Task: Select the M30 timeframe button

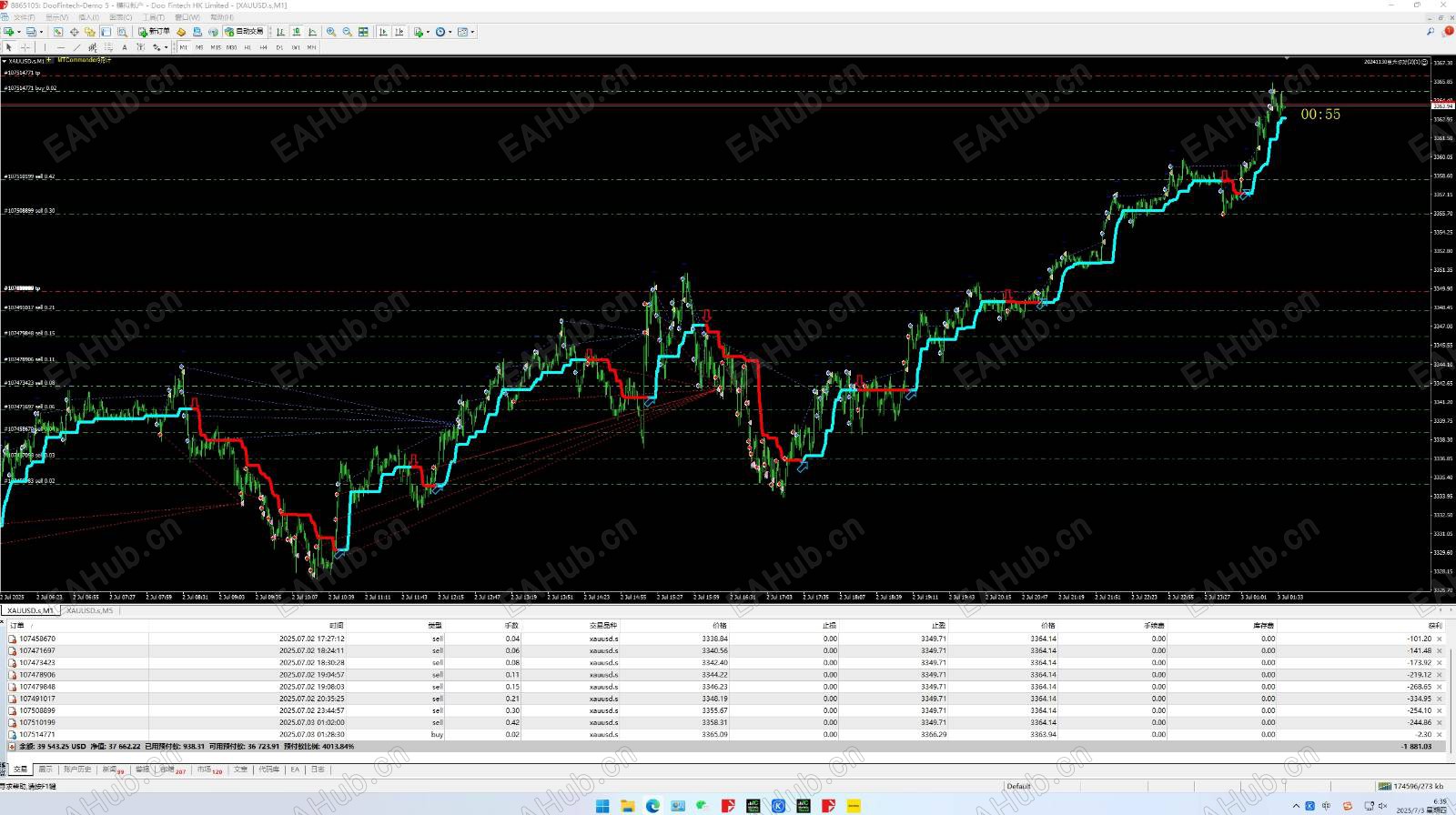Action: click(231, 47)
